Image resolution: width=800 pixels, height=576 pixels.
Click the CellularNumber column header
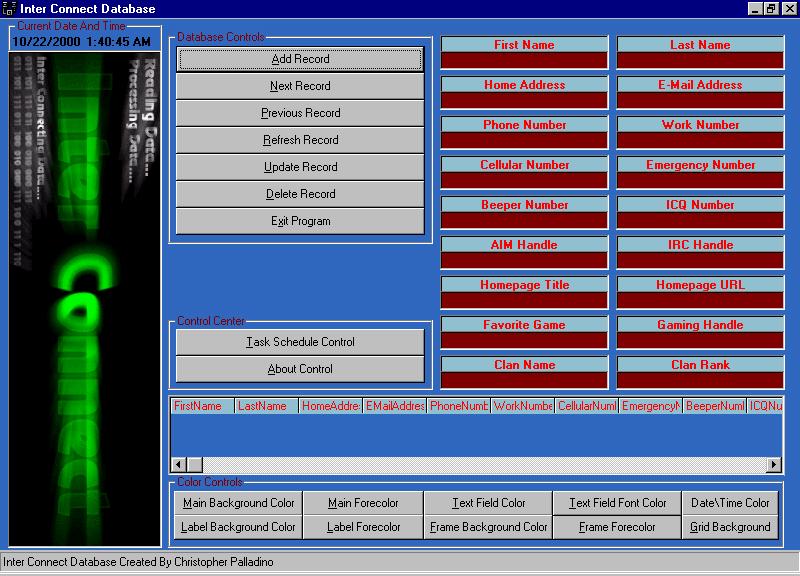click(x=587, y=406)
